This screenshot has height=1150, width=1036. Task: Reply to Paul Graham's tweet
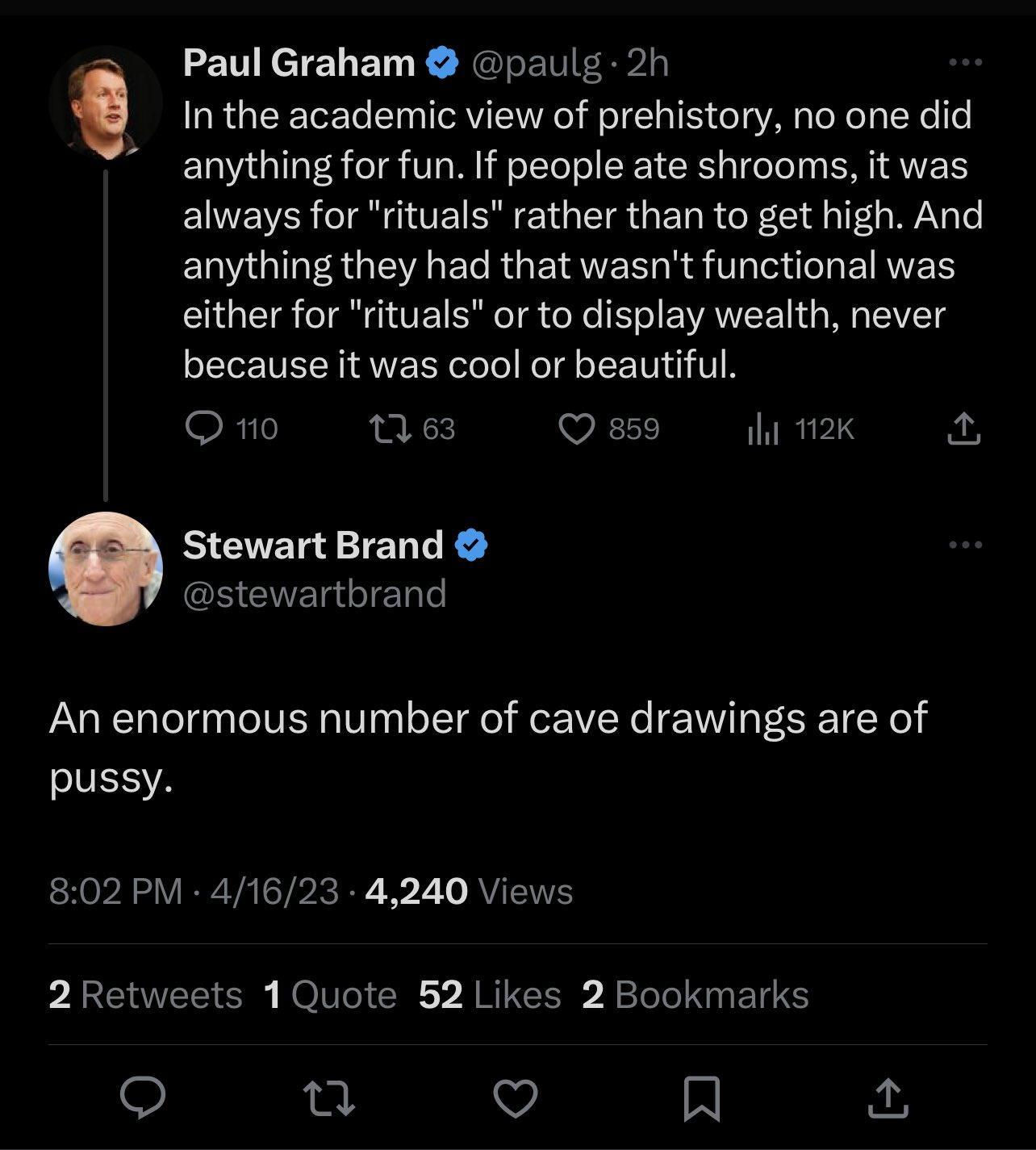tap(207, 429)
